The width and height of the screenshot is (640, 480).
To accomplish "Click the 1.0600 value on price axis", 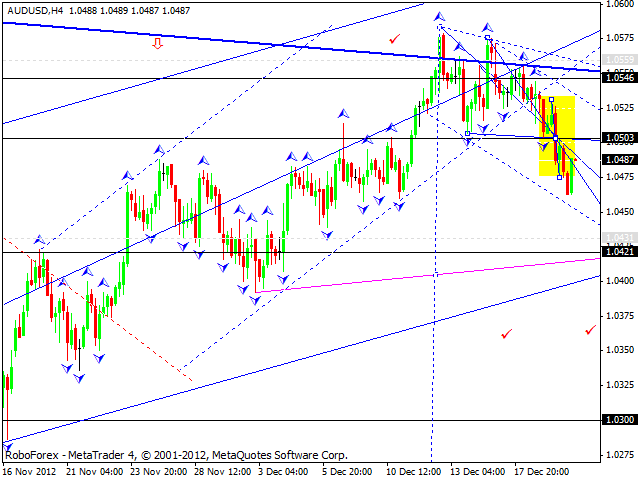I will coord(620,4).
